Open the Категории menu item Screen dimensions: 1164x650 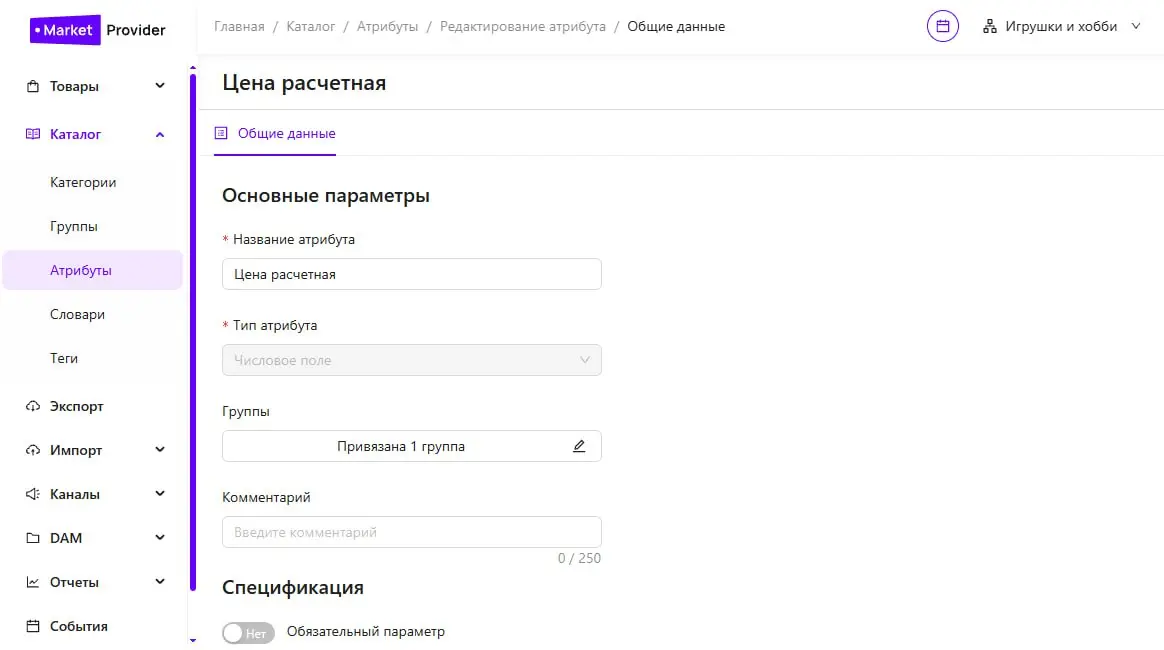[x=83, y=182]
